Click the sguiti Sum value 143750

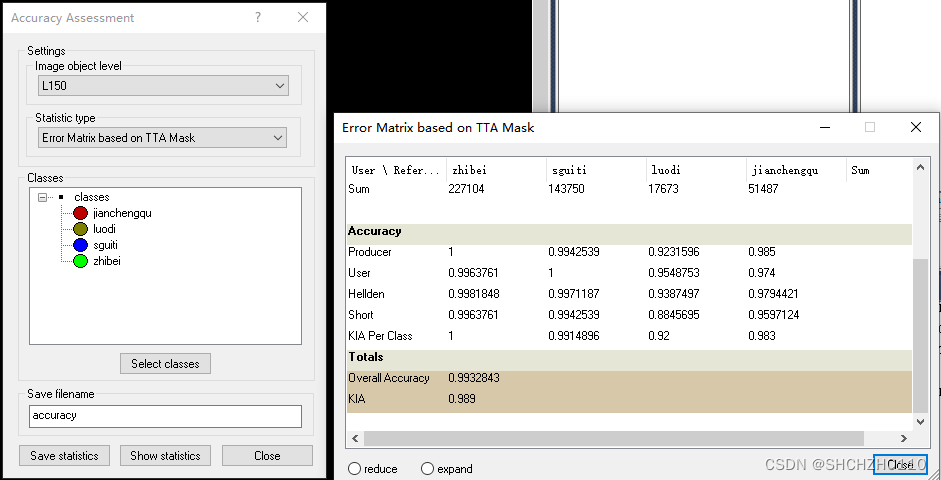[x=566, y=189]
